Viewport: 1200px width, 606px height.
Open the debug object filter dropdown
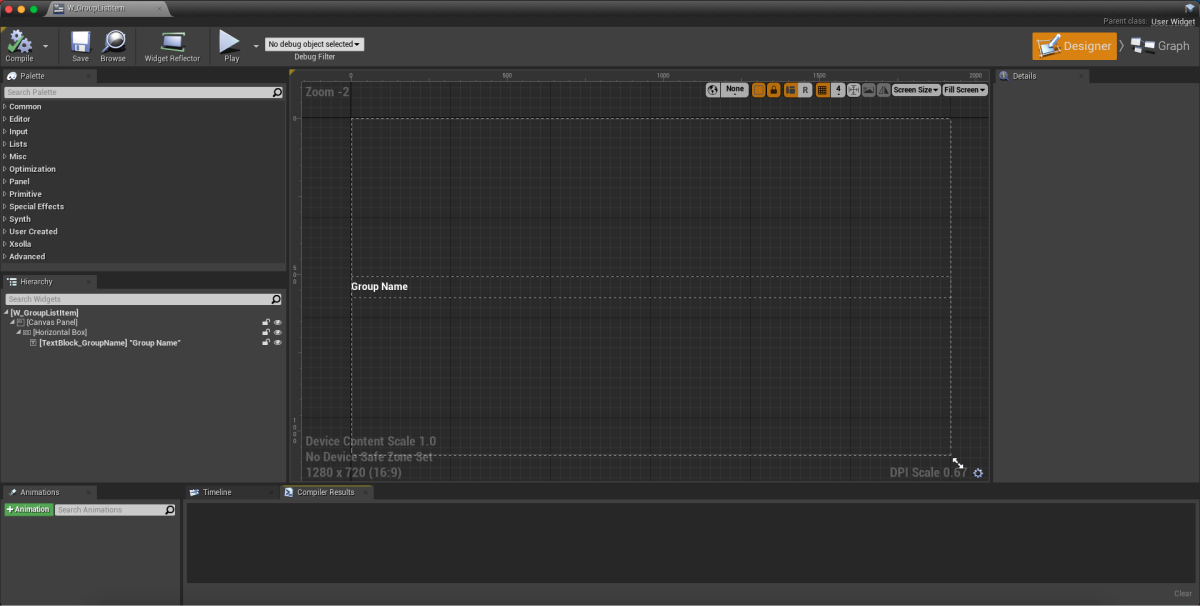(x=314, y=44)
